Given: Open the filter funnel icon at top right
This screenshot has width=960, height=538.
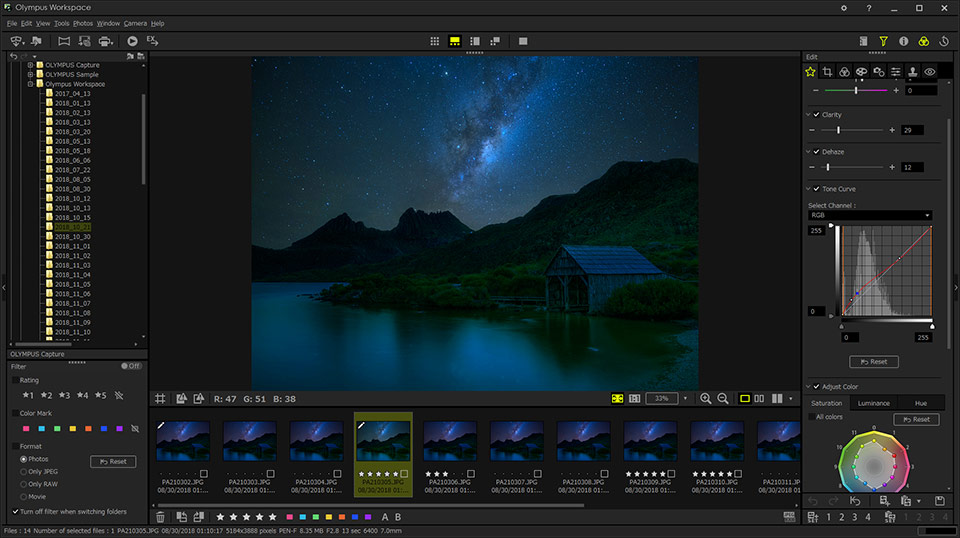Looking at the screenshot, I should [883, 41].
